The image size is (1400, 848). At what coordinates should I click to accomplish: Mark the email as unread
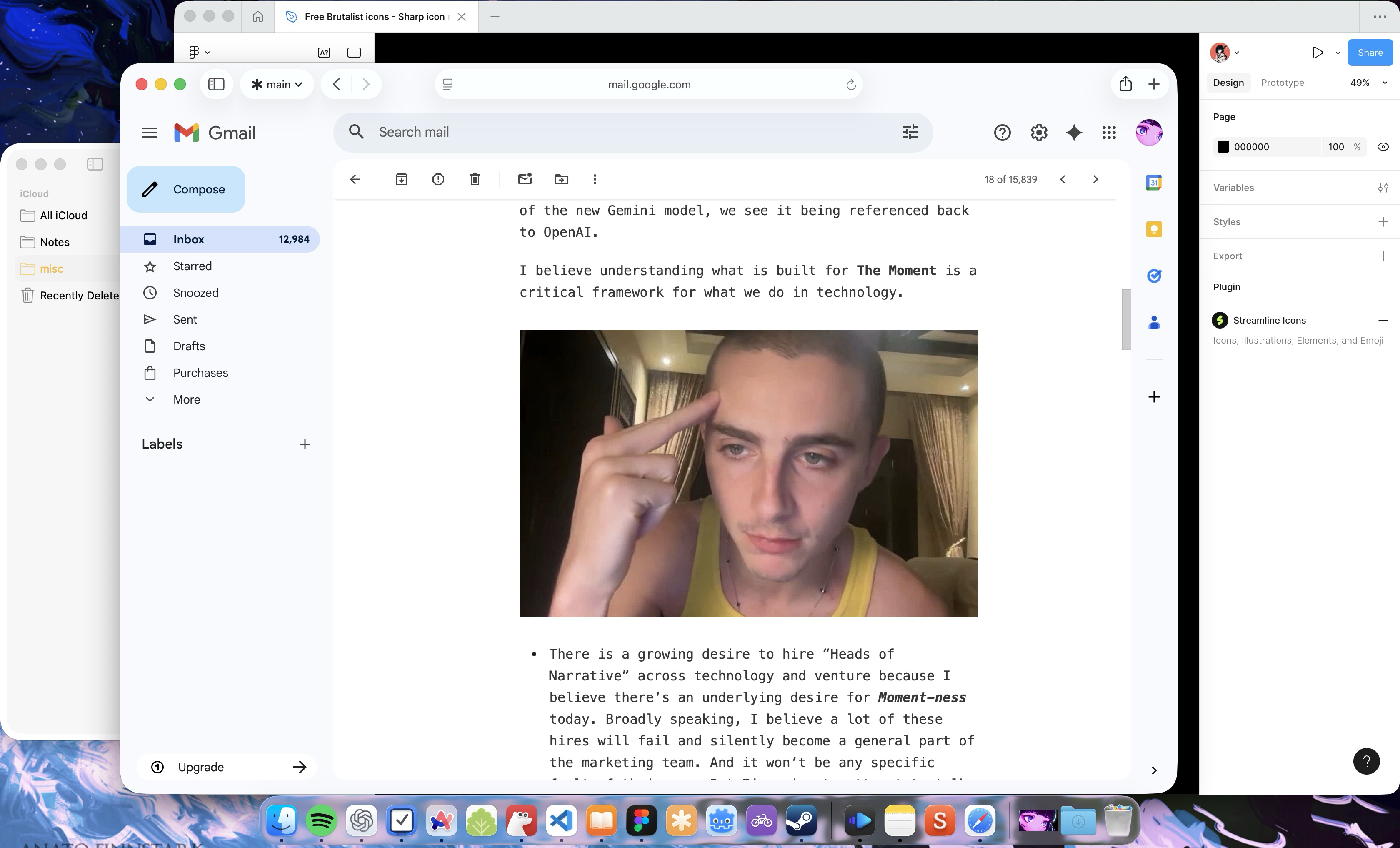click(x=525, y=179)
